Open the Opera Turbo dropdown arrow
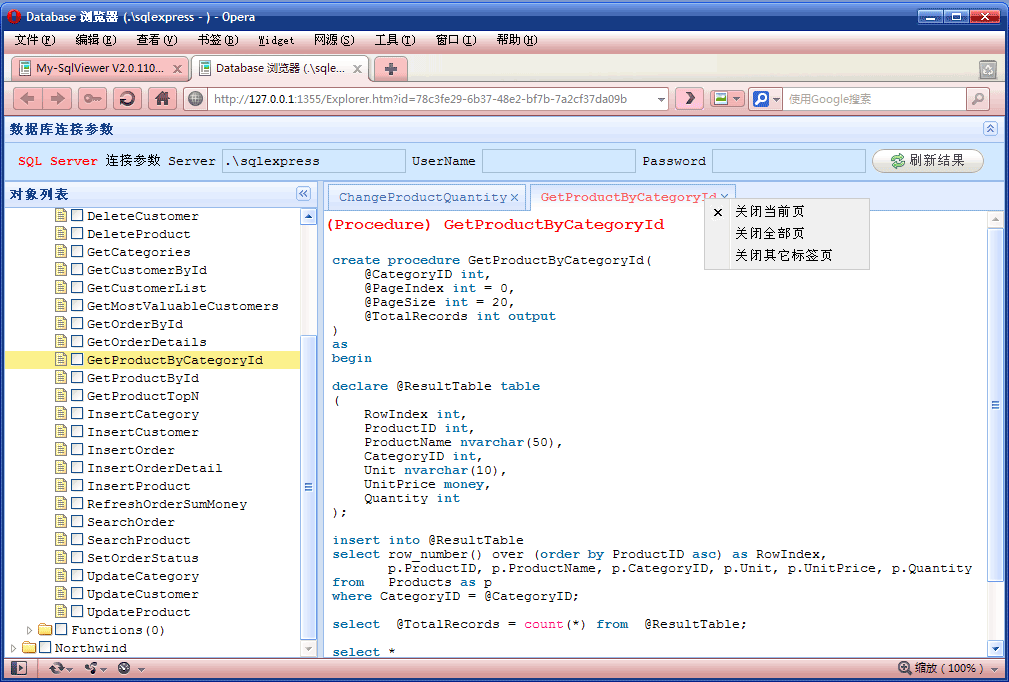Screen dimensions: 1009x682 [x=141, y=670]
